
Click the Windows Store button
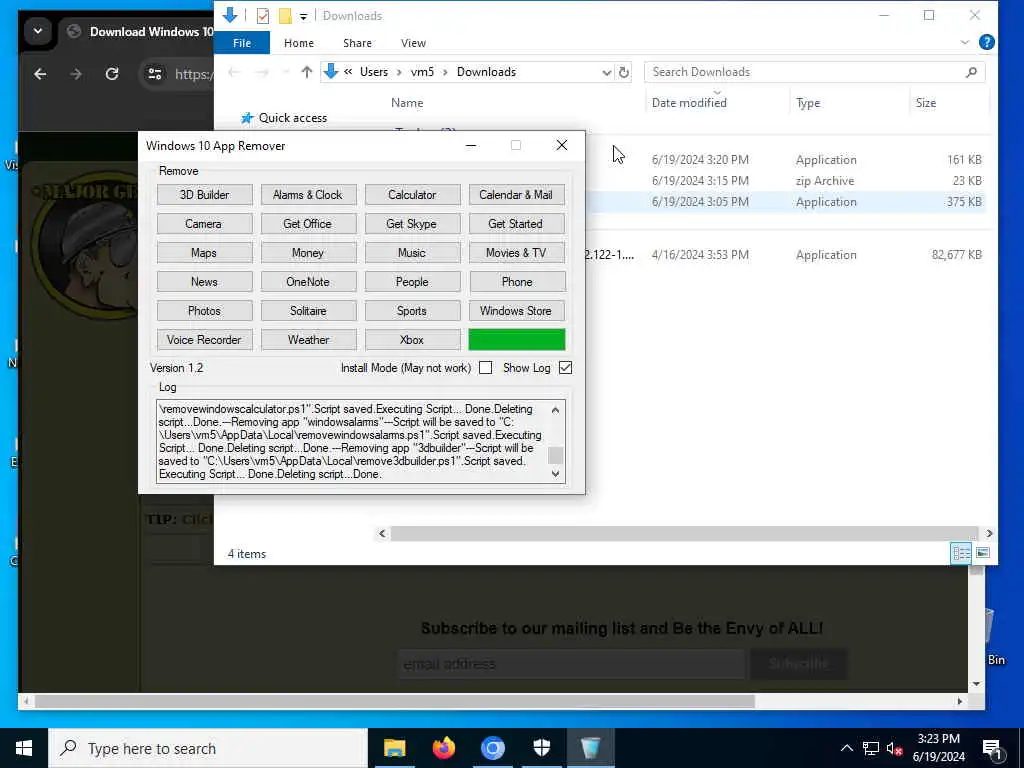(516, 311)
